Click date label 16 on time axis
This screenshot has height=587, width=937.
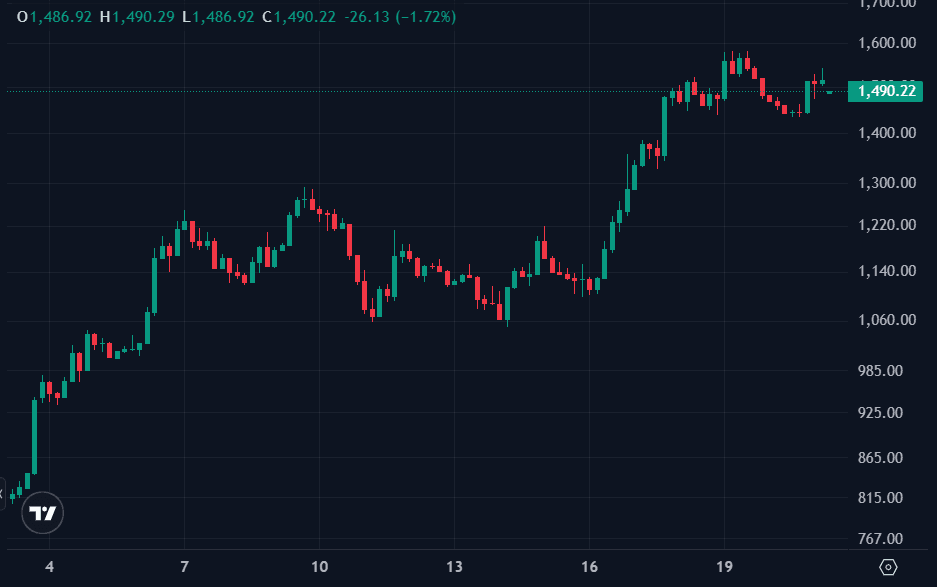tap(589, 567)
